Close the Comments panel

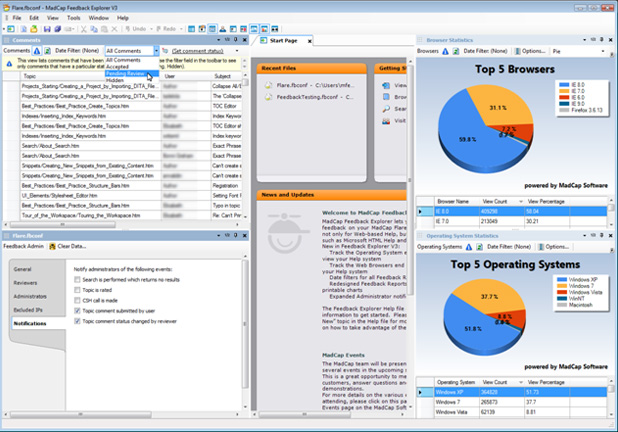point(244,40)
